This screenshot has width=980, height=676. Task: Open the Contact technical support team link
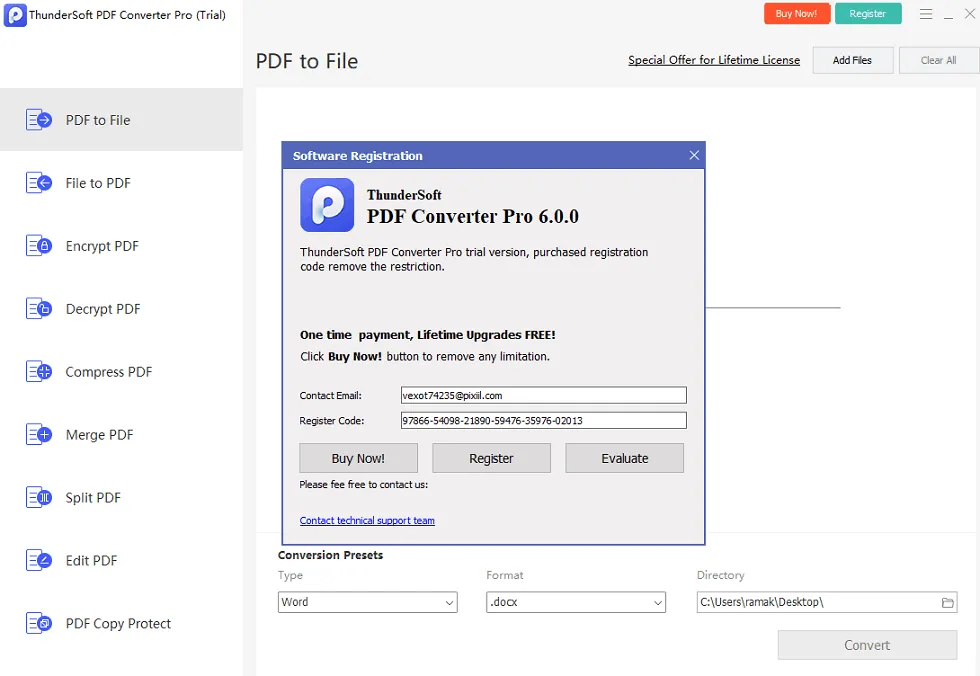click(x=367, y=520)
